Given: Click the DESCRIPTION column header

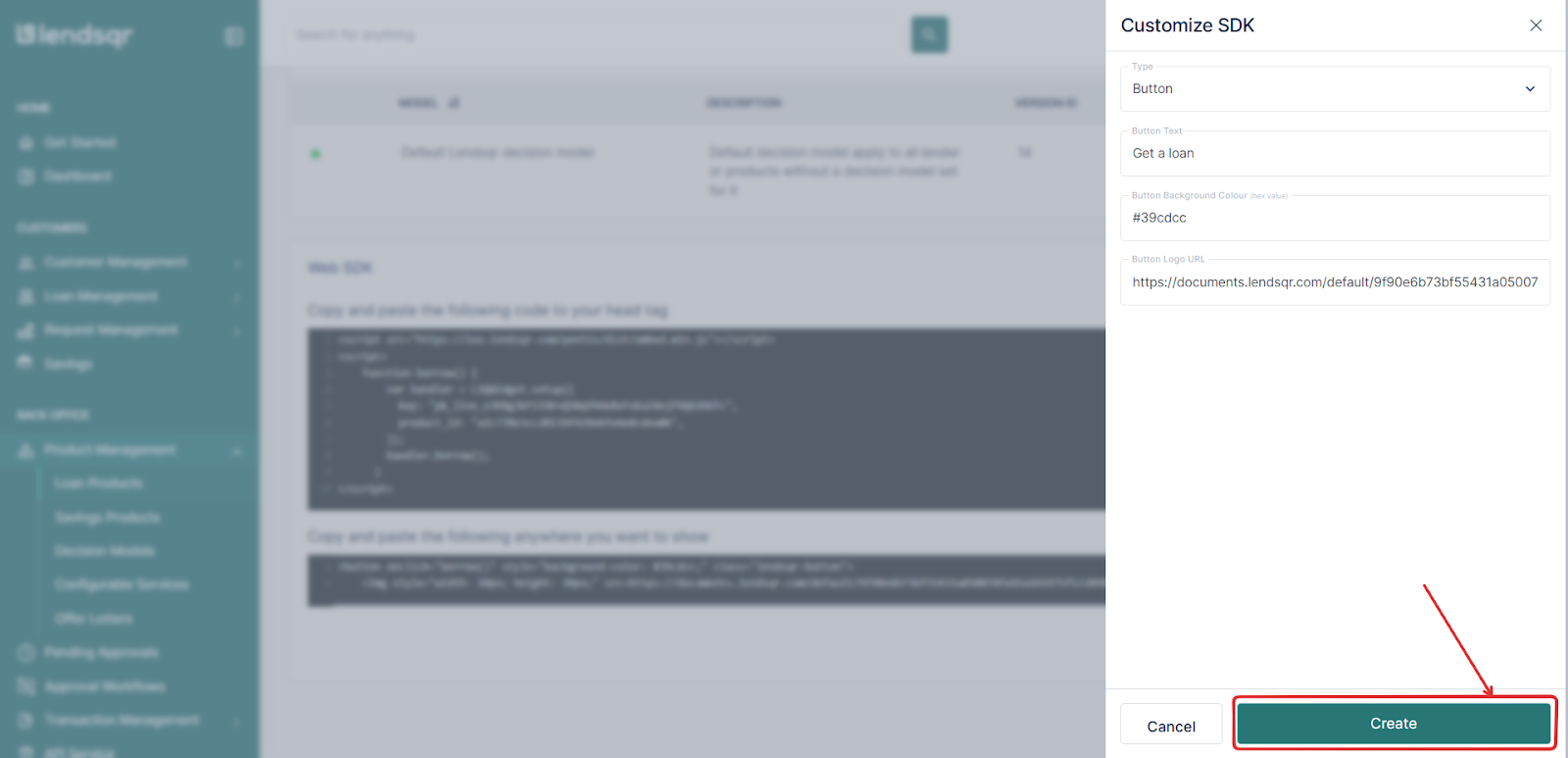Looking at the screenshot, I should 744,103.
